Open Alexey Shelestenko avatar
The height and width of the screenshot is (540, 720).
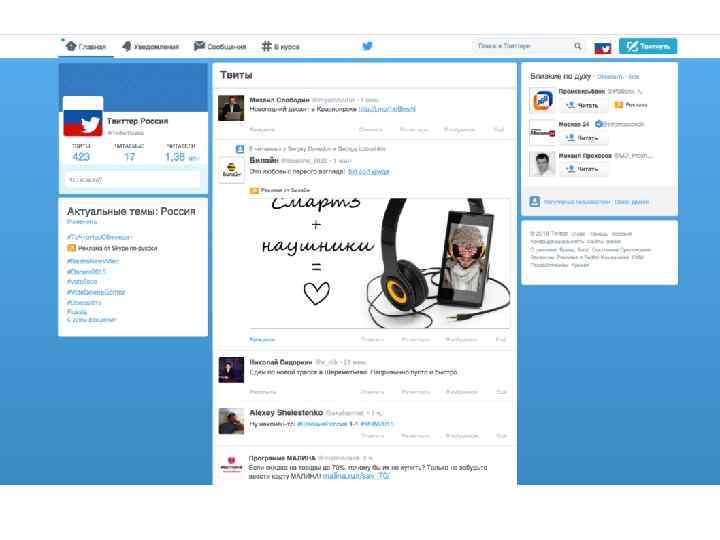point(231,421)
